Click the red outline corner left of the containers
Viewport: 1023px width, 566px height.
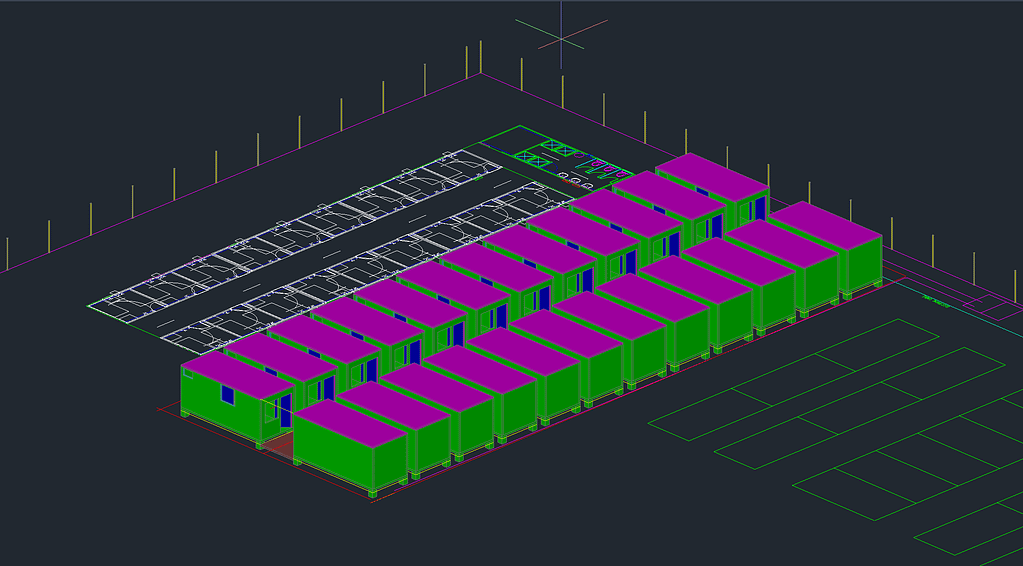pos(160,408)
